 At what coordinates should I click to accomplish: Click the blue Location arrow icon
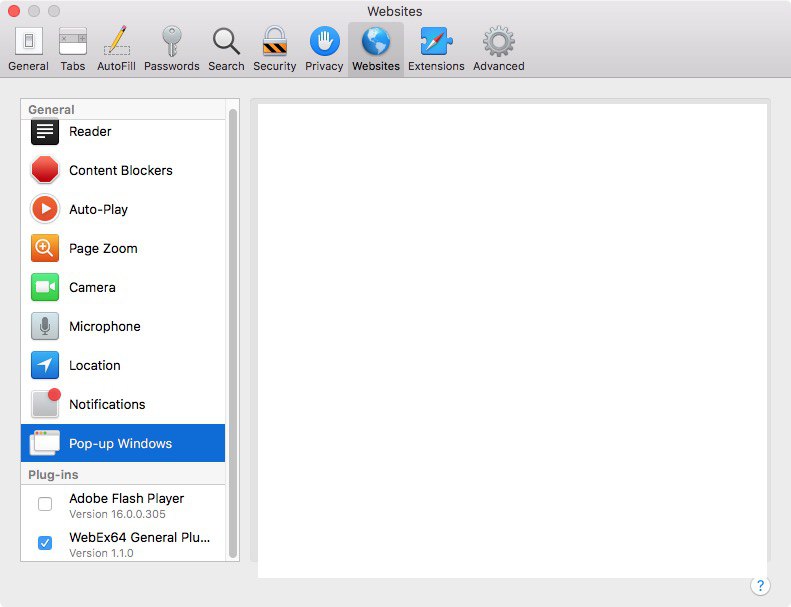(x=45, y=365)
